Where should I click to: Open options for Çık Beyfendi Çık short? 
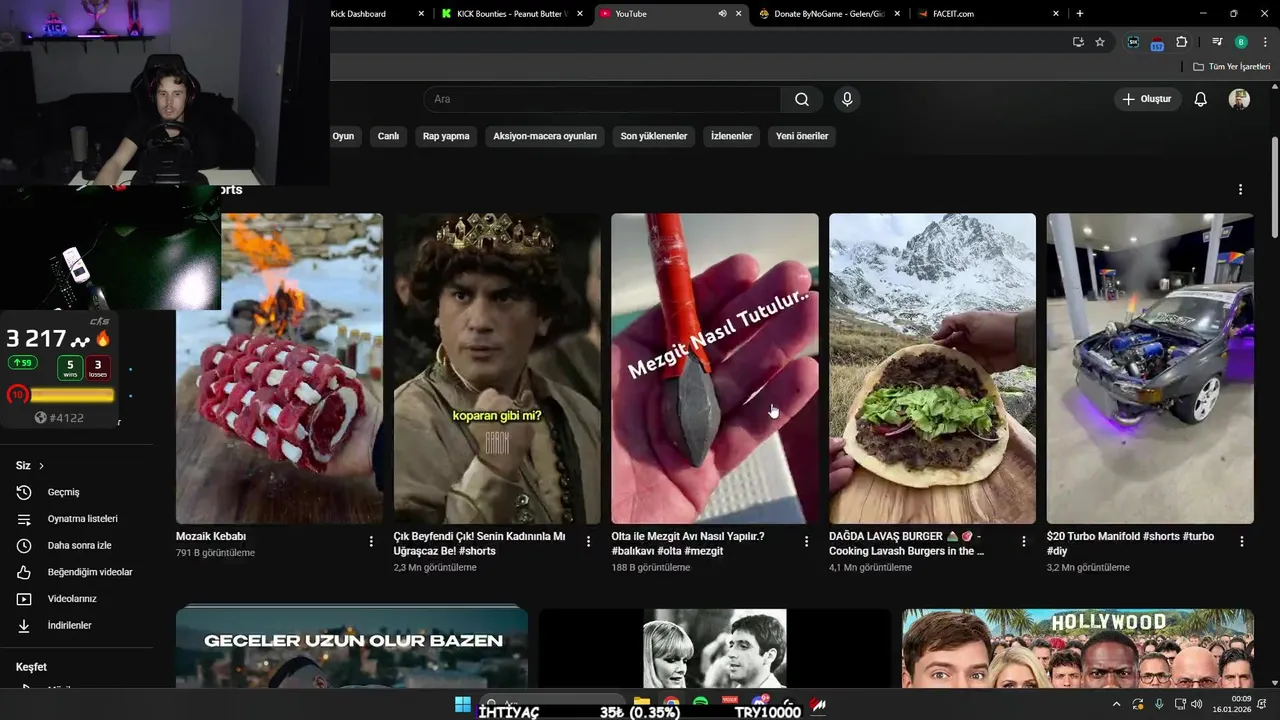tap(589, 541)
